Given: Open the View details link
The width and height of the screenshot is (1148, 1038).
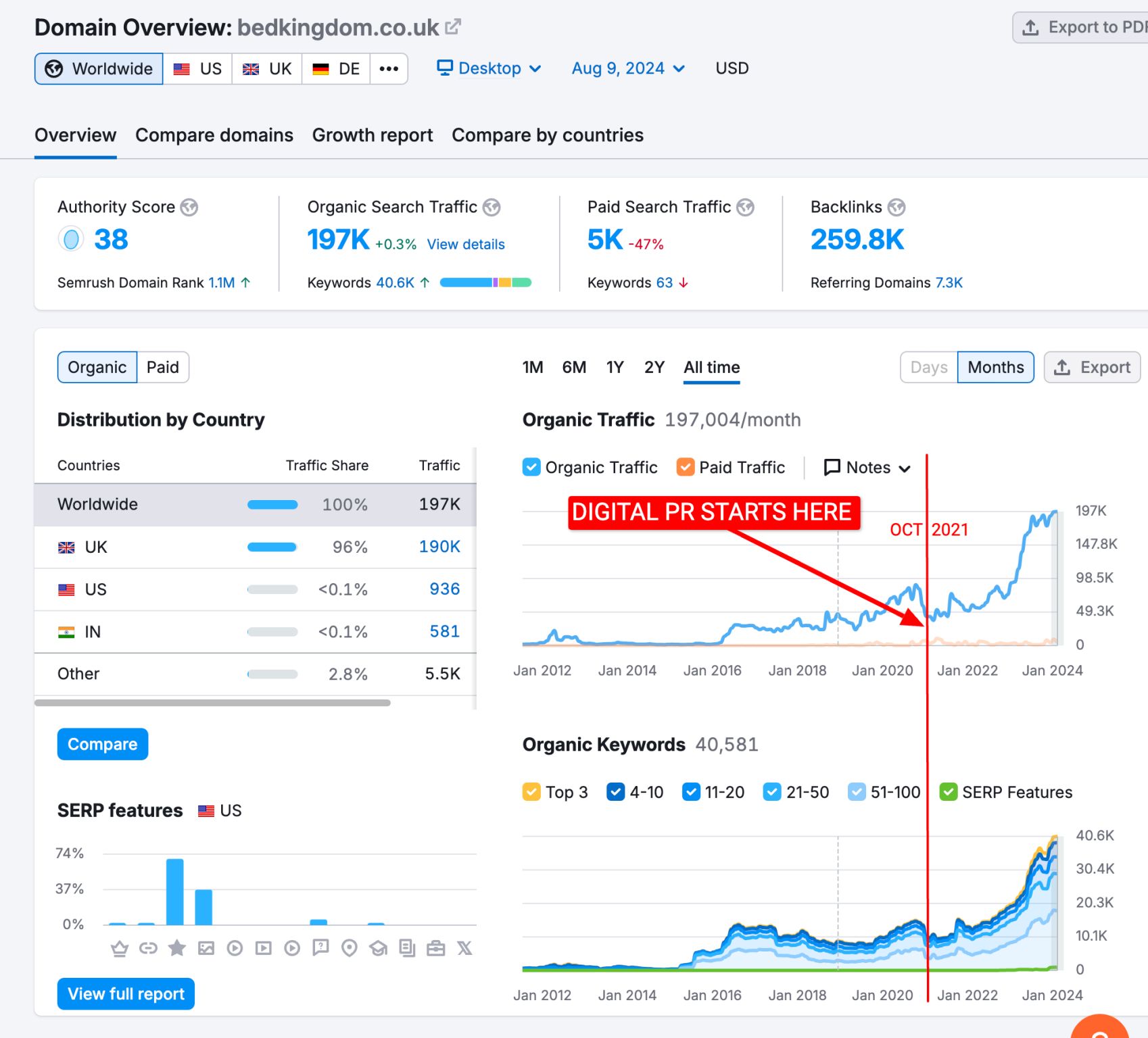Looking at the screenshot, I should [466, 244].
